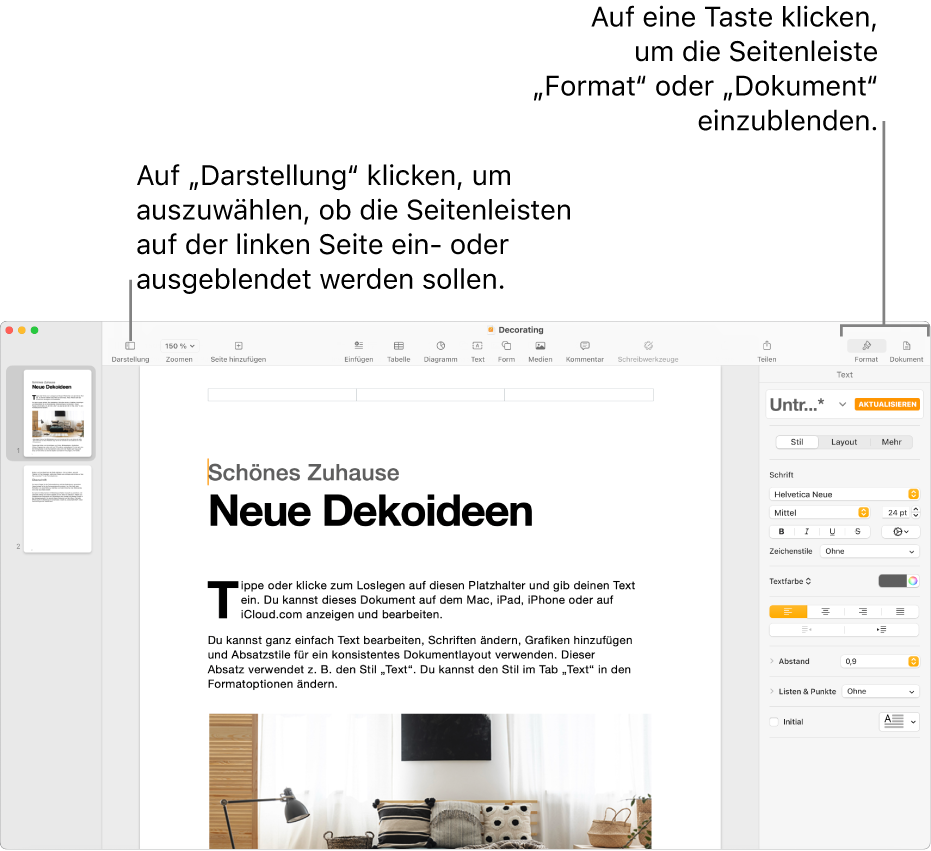Toggle strikethrough formatting
931x851 pixels.
tap(857, 532)
